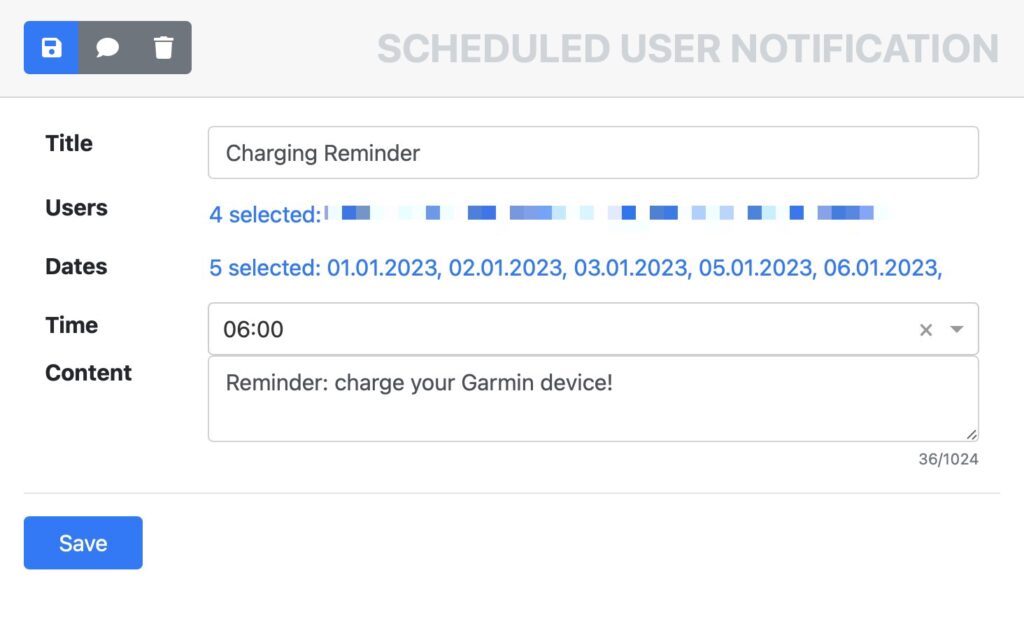This screenshot has width=1024, height=617.
Task: Focus the Charging Reminder title field
Action: click(x=593, y=153)
